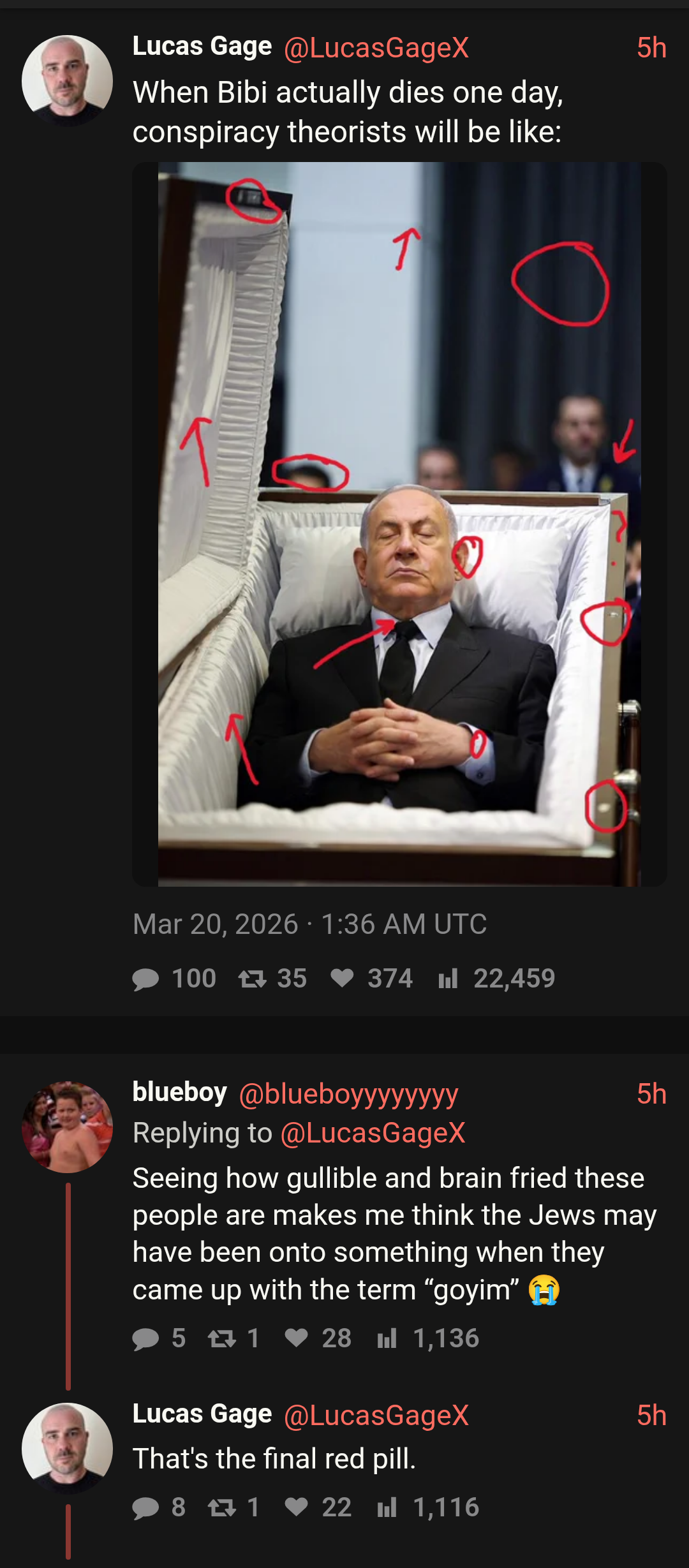The image size is (689, 1568).
Task: Retweet blueboy's reply
Action: (x=222, y=1338)
